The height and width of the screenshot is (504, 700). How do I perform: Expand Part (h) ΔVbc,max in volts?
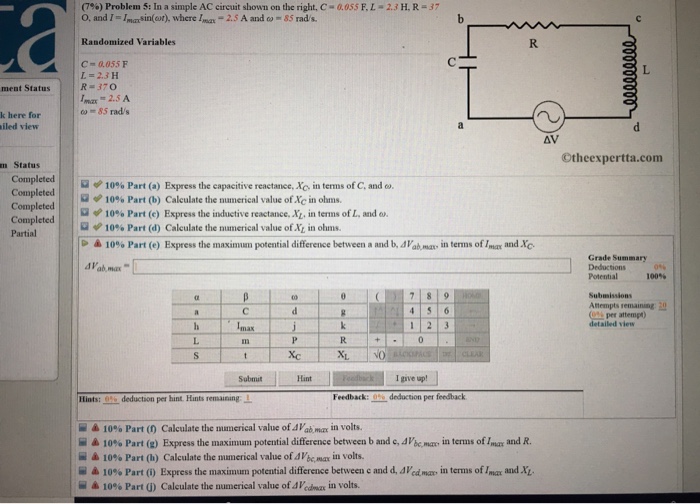pos(83,457)
